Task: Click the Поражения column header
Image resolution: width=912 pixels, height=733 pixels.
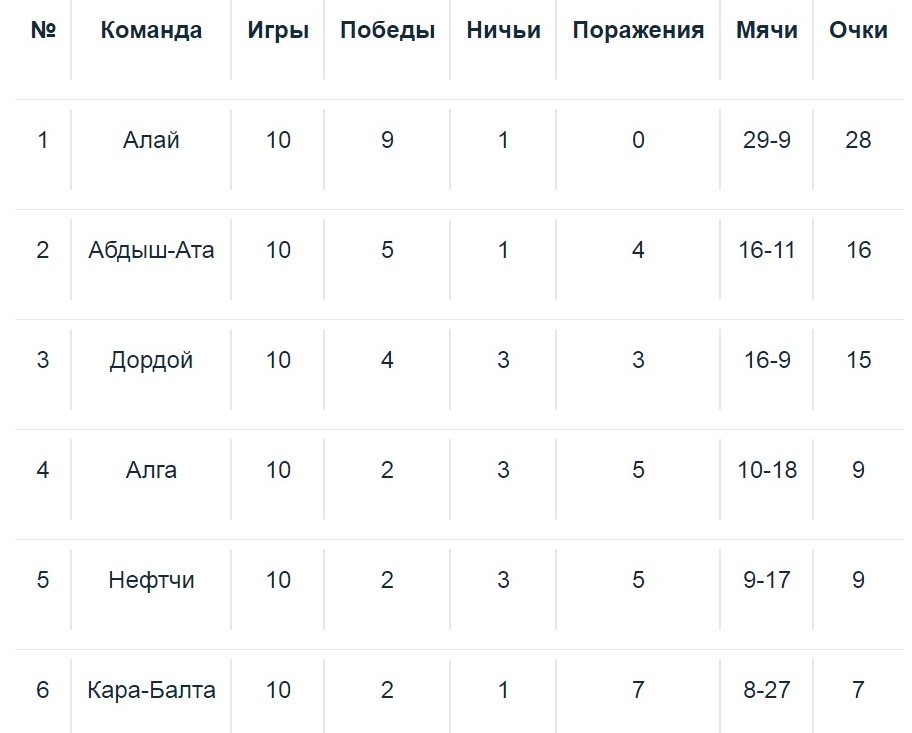Action: pyautogui.click(x=638, y=31)
